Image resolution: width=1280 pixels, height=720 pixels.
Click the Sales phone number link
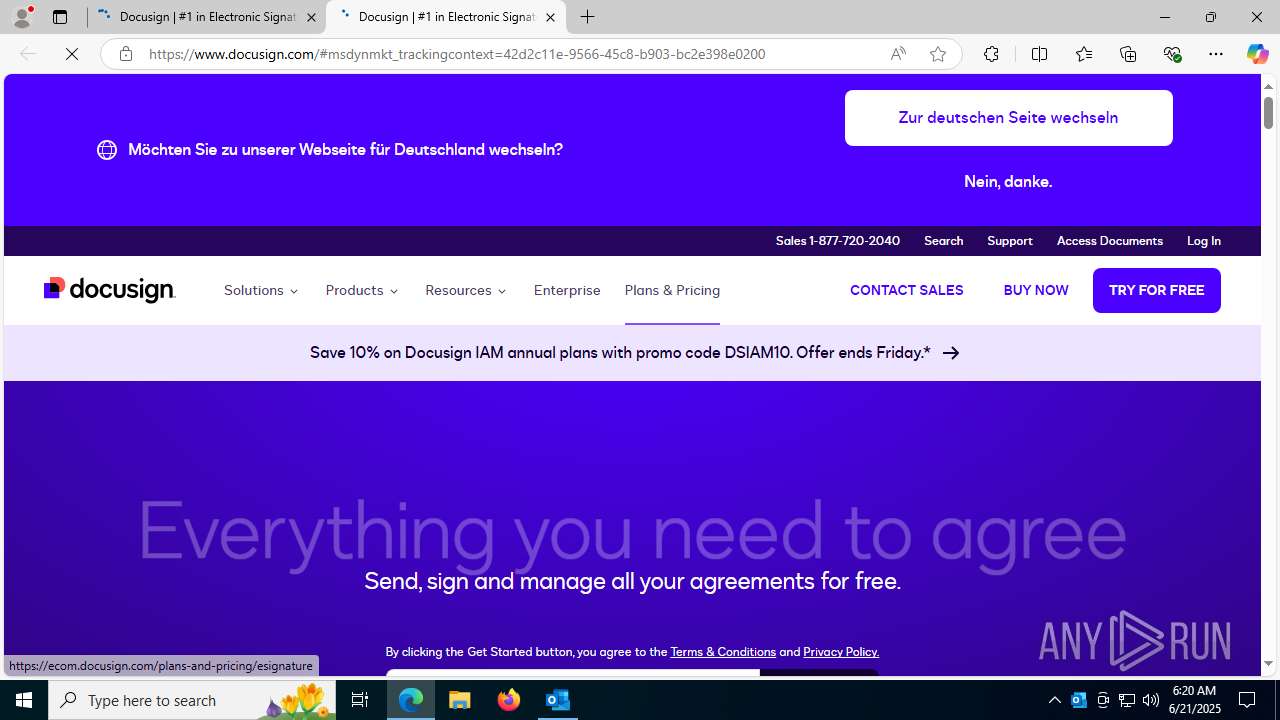point(838,241)
